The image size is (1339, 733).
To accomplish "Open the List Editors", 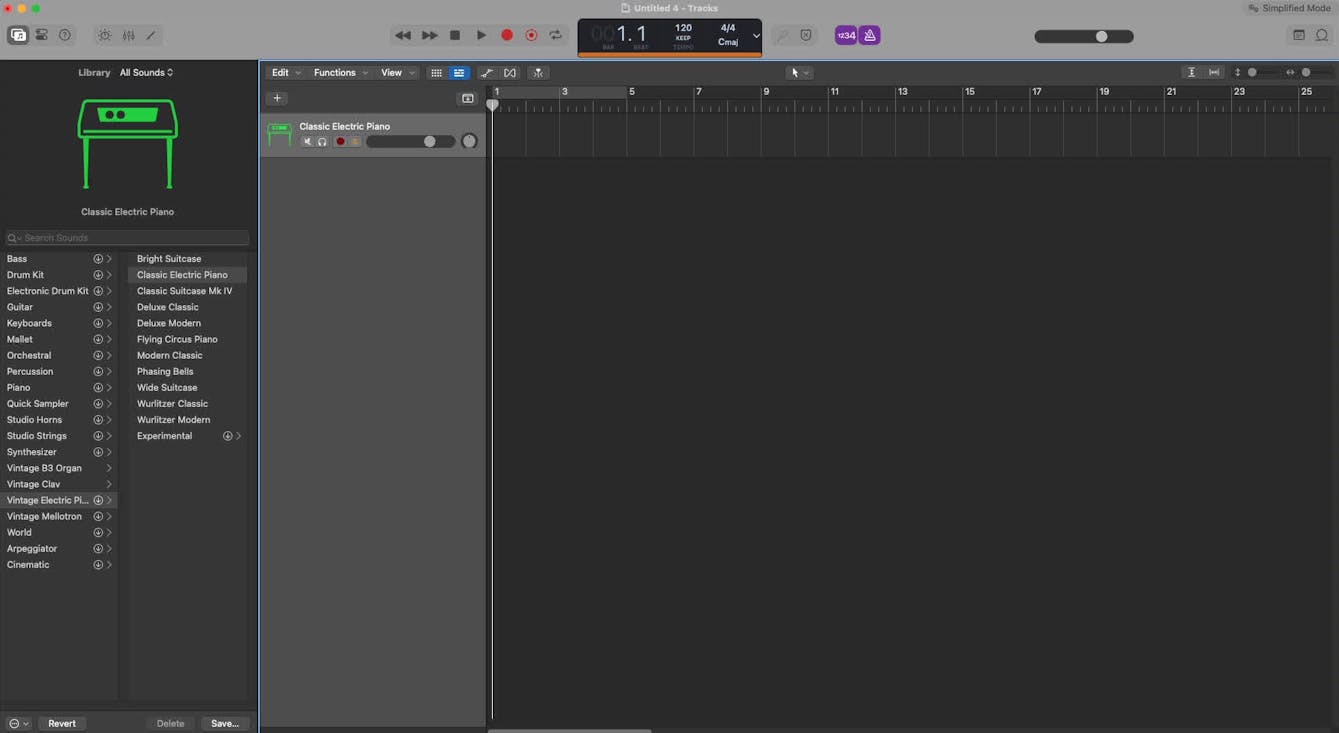I will tap(1298, 35).
